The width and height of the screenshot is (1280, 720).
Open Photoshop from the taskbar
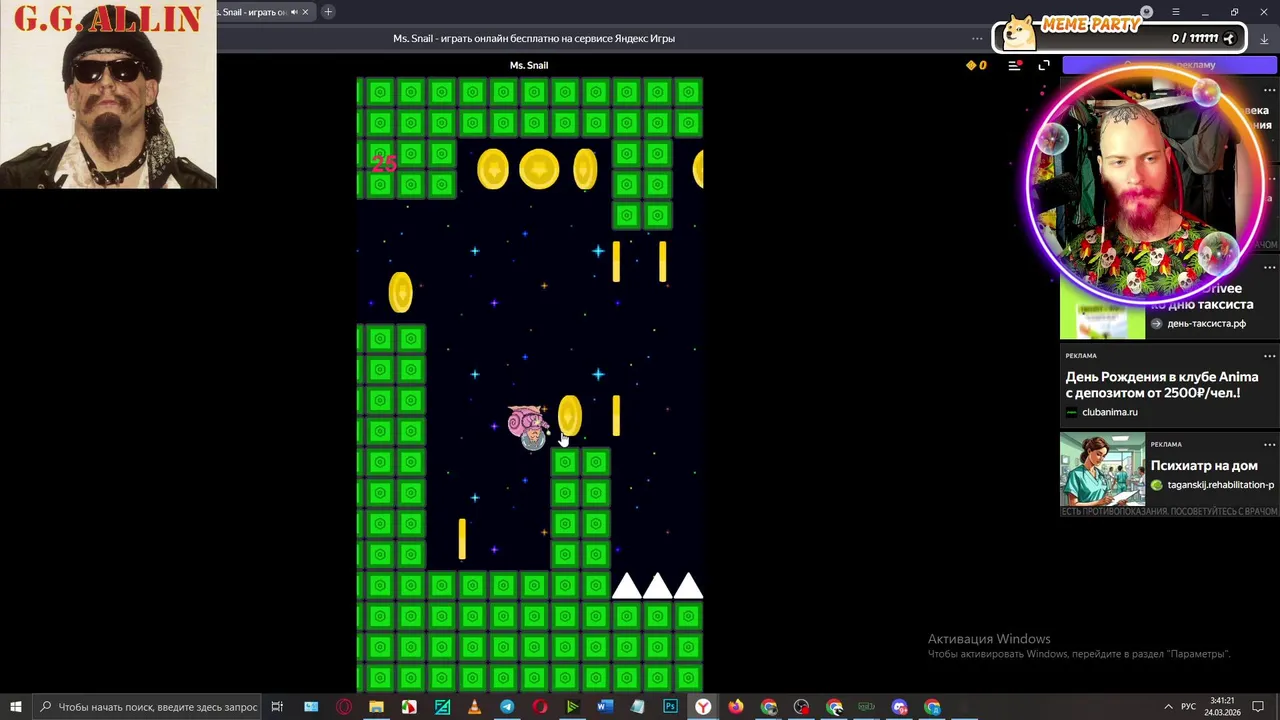(x=670, y=707)
